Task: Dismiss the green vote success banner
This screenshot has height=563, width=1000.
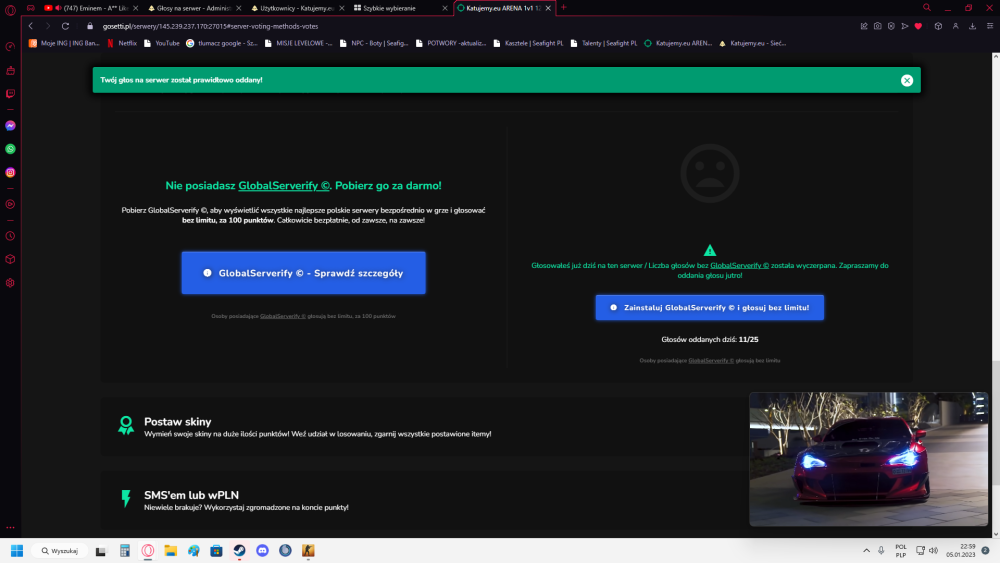Action: point(907,80)
